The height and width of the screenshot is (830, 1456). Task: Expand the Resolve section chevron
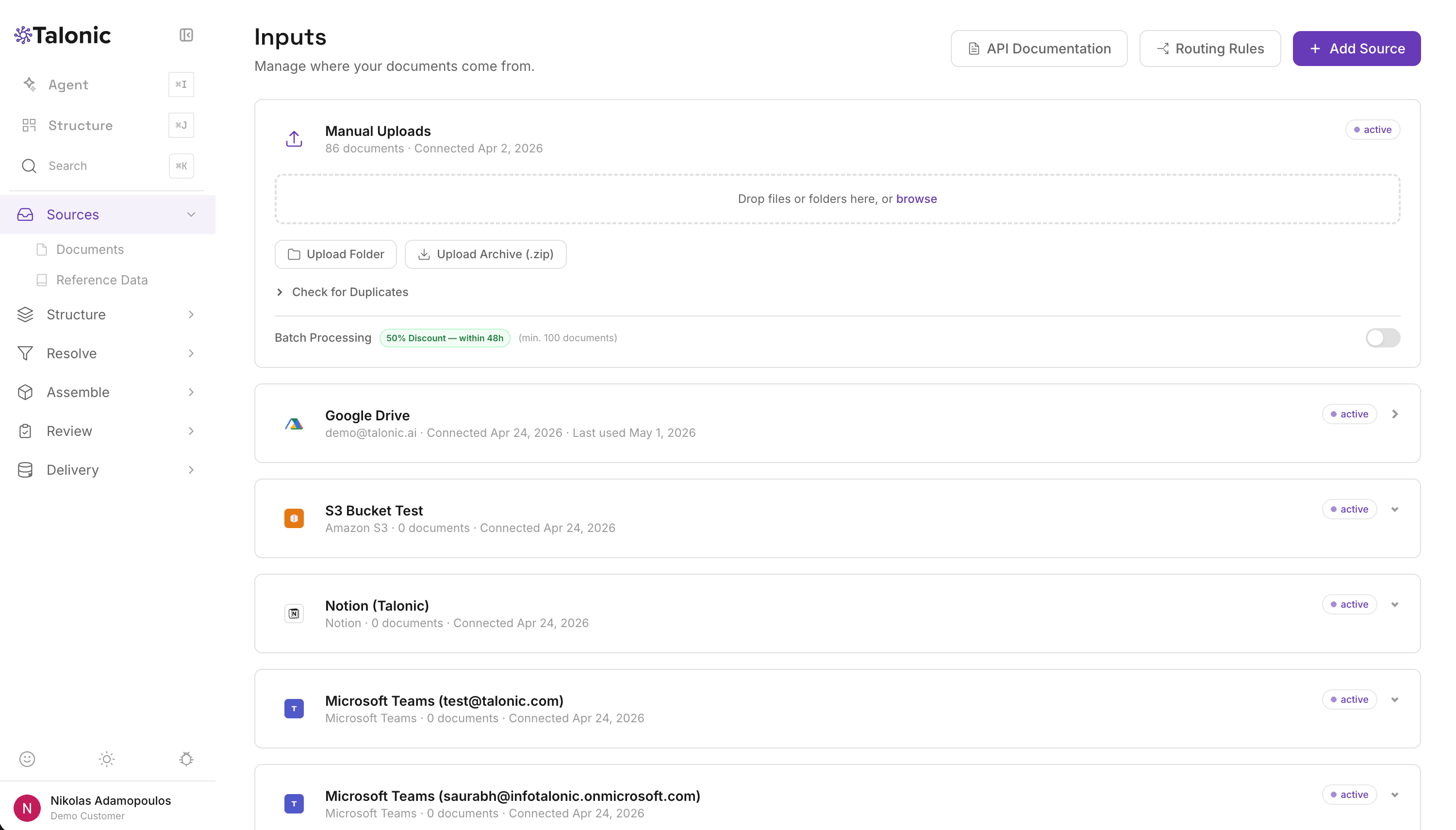click(x=192, y=353)
